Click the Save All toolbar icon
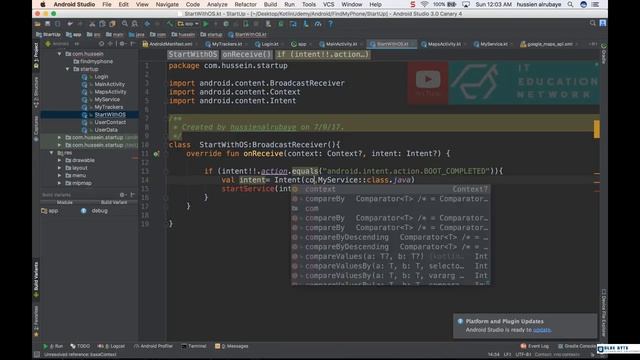 (x=47, y=24)
